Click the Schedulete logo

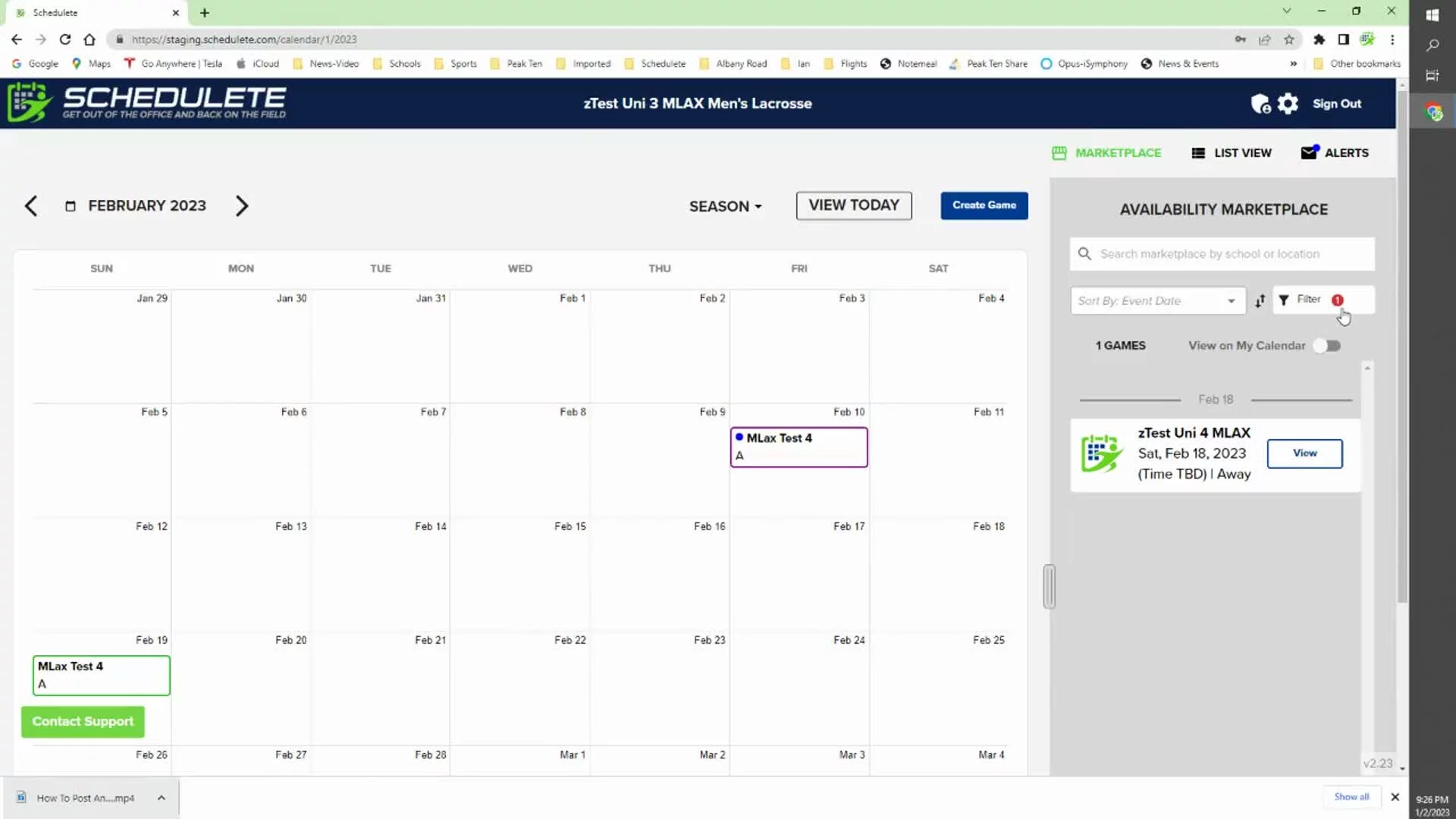pos(147,102)
